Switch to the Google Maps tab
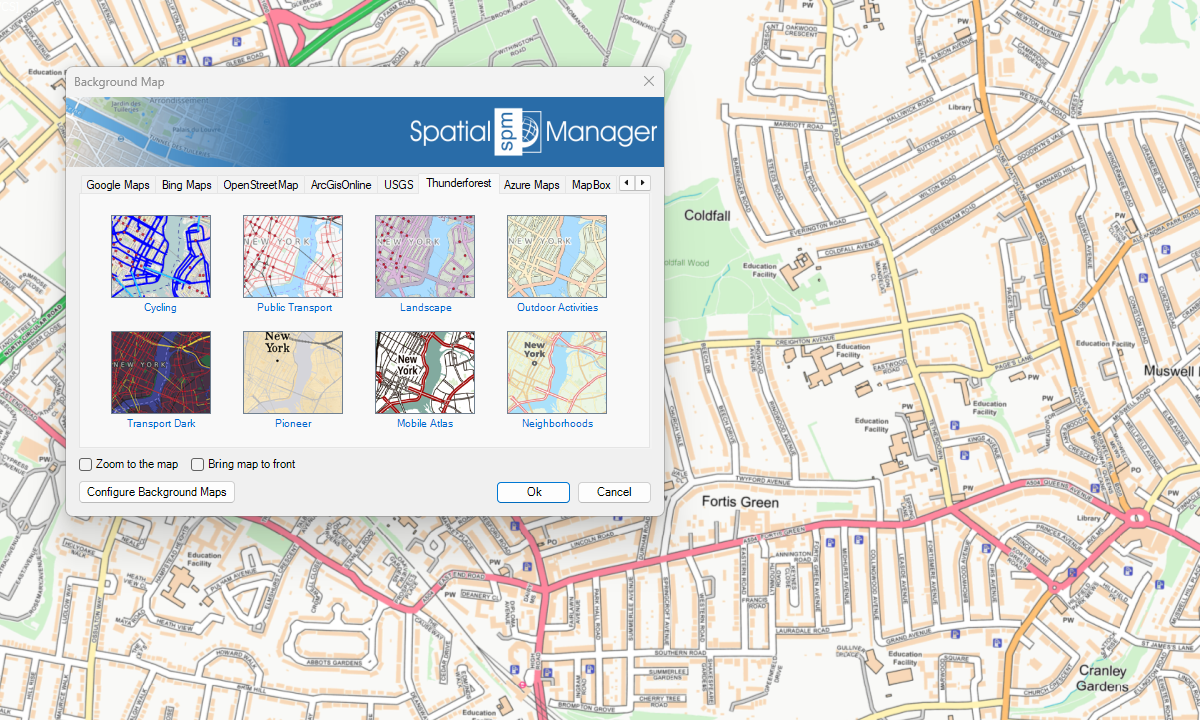 click(118, 185)
